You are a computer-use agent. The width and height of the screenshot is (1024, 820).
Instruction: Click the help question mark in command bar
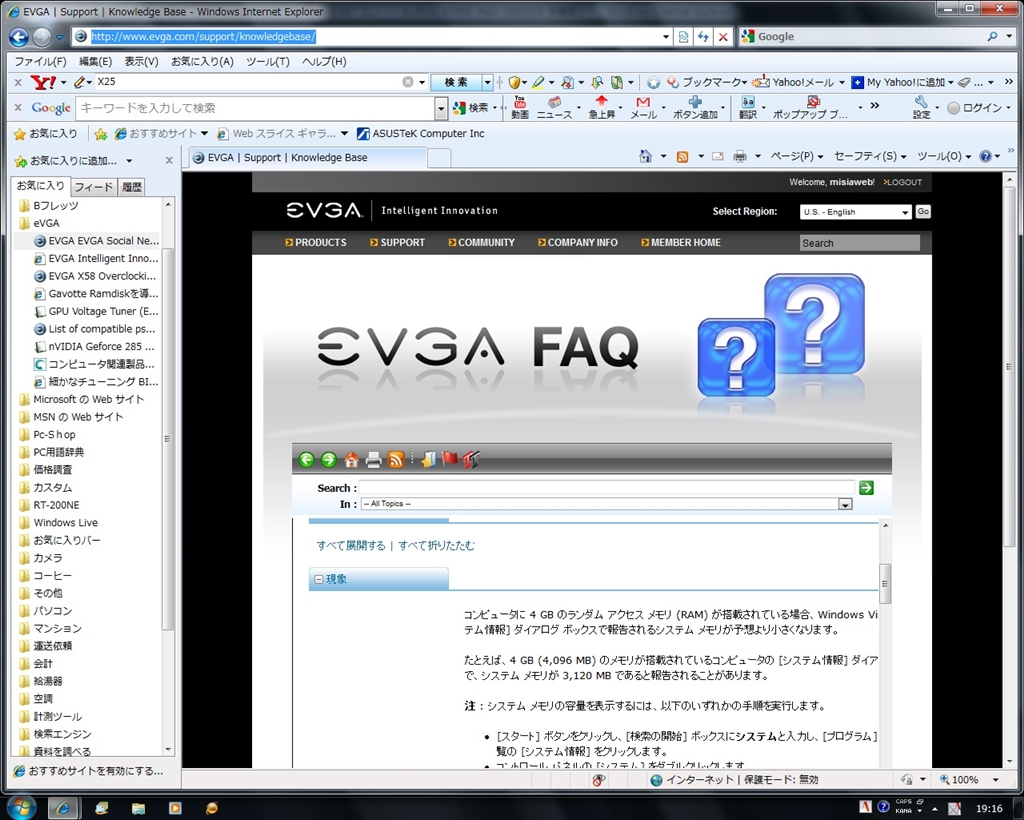985,156
